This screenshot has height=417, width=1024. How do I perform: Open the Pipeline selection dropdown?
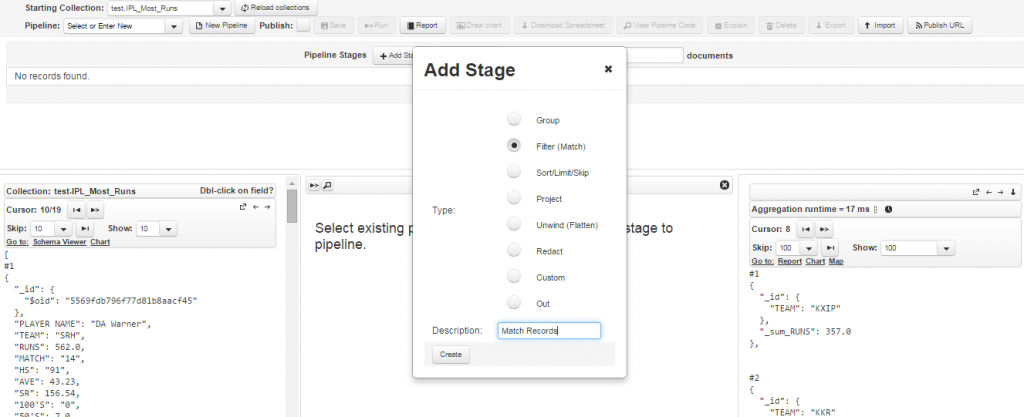[x=175, y=26]
